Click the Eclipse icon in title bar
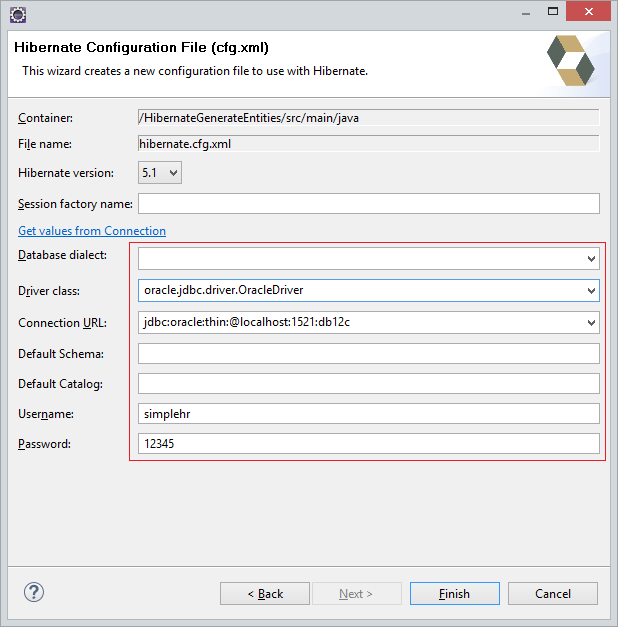This screenshot has height=627, width=618. (x=18, y=15)
